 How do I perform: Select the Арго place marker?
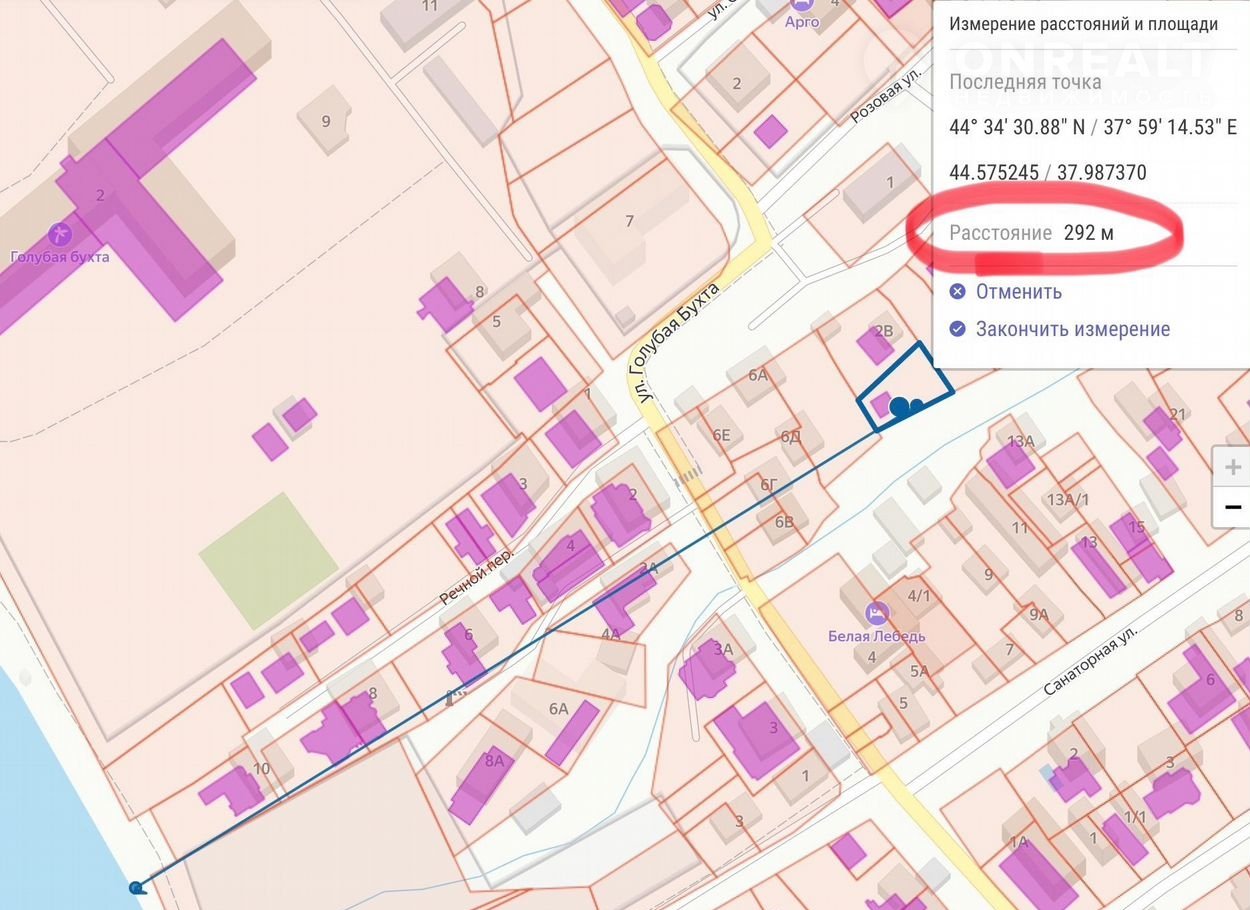(x=802, y=5)
